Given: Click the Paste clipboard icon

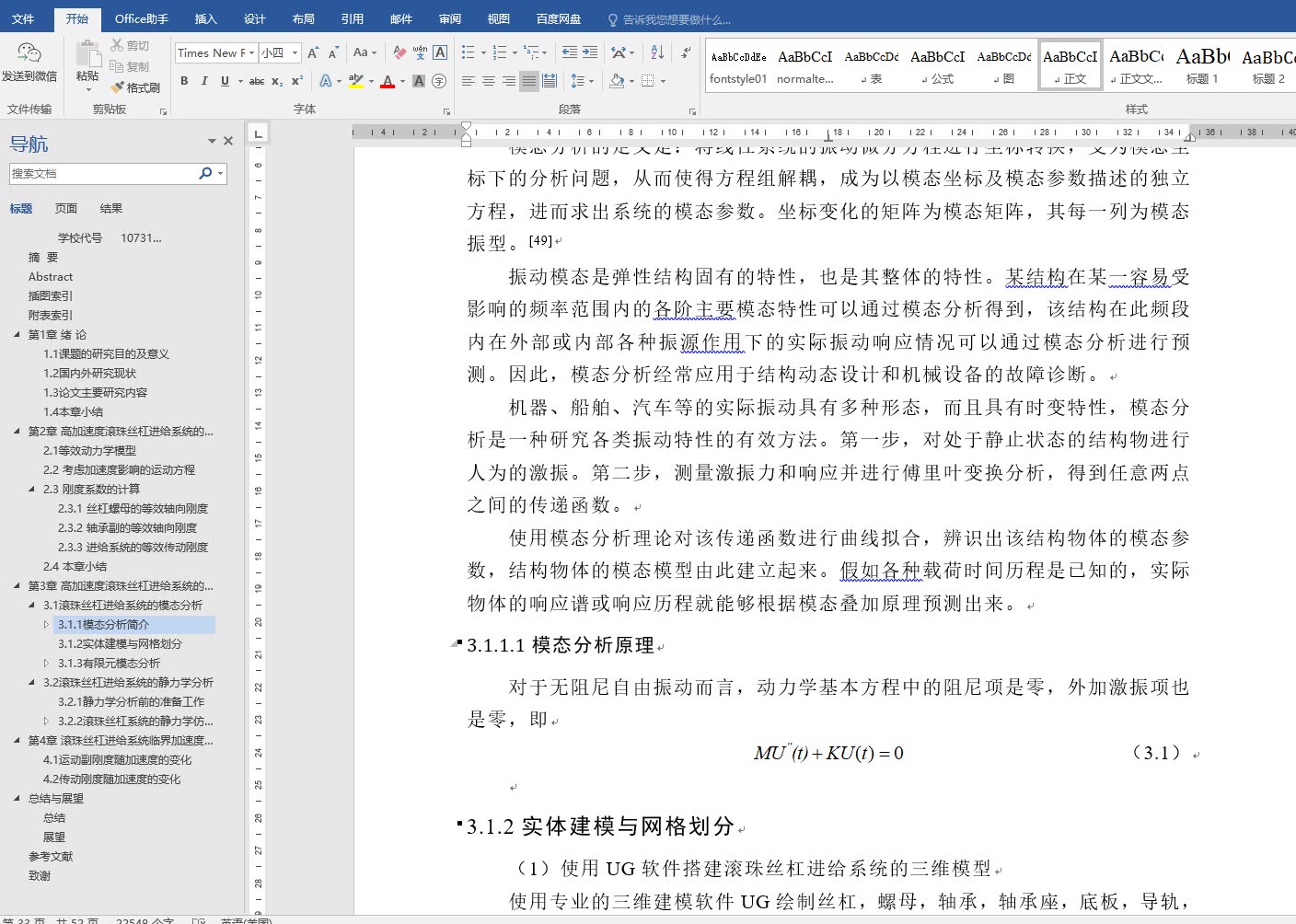Looking at the screenshot, I should click(x=87, y=53).
